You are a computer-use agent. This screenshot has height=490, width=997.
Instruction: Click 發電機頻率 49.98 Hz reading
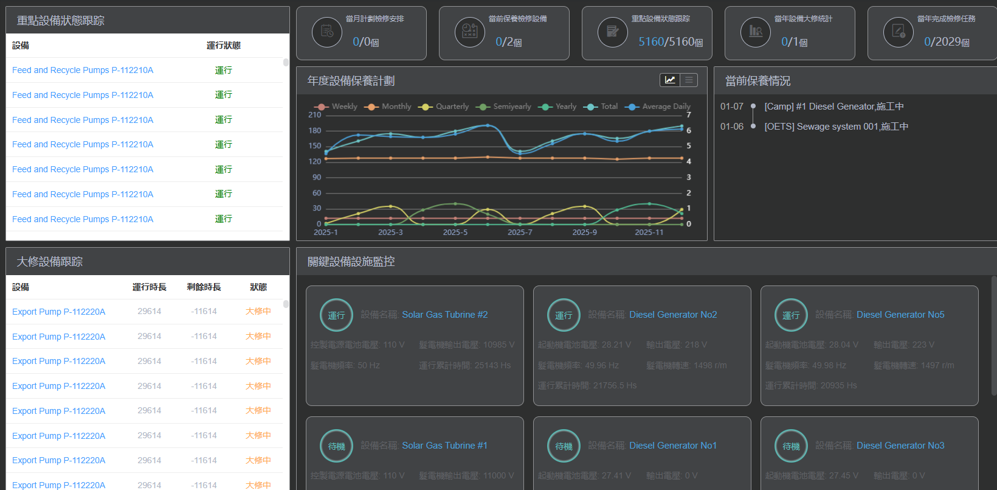click(806, 365)
